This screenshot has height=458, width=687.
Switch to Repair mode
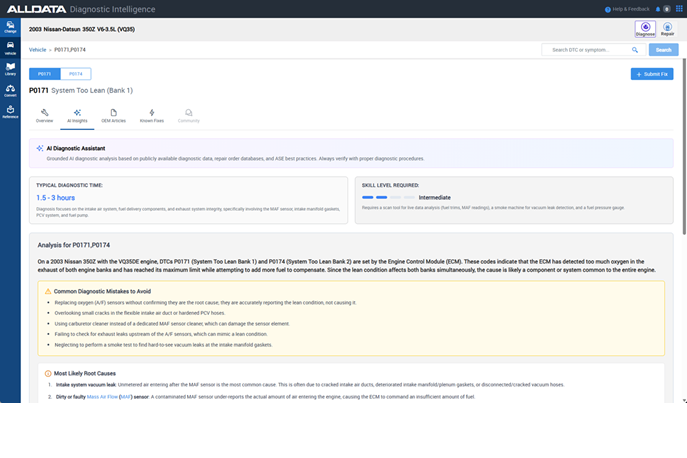tap(667, 29)
